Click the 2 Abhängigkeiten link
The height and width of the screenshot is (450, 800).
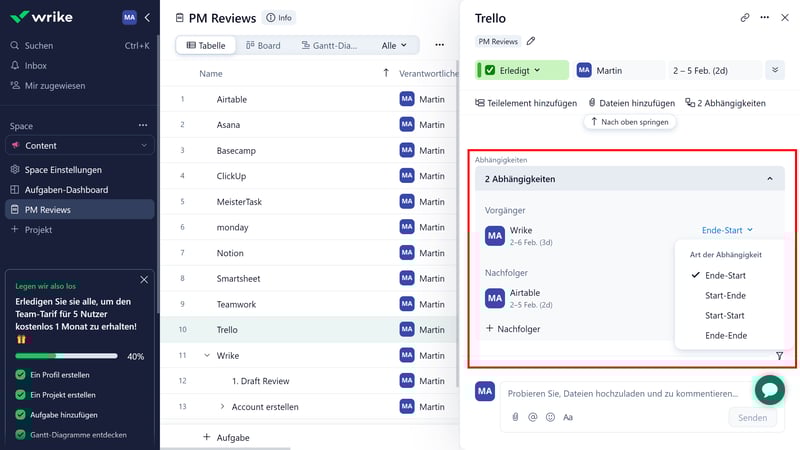[725, 103]
